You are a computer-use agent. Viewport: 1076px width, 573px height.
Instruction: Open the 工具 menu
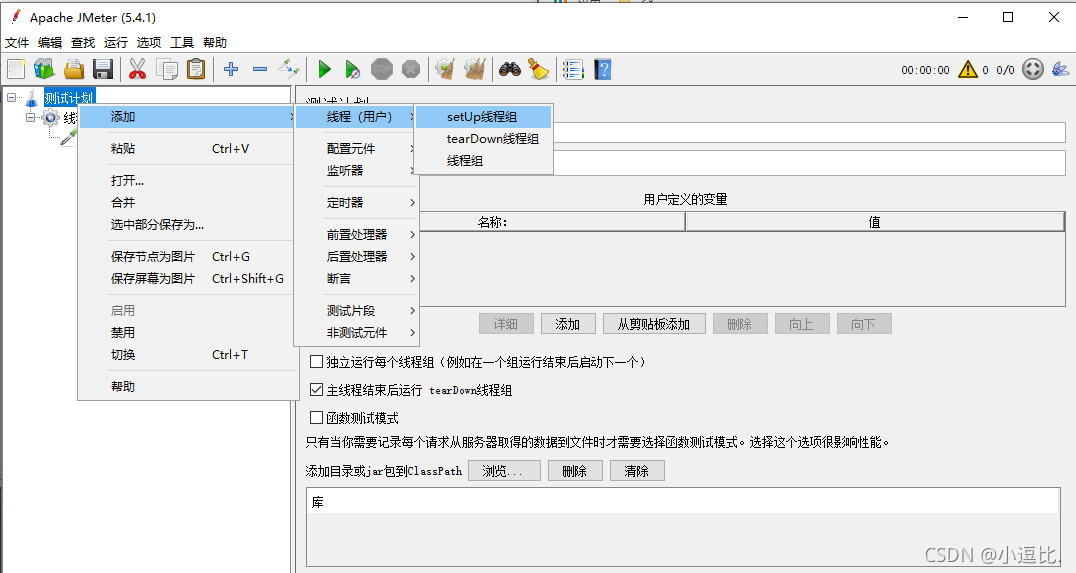(x=182, y=43)
